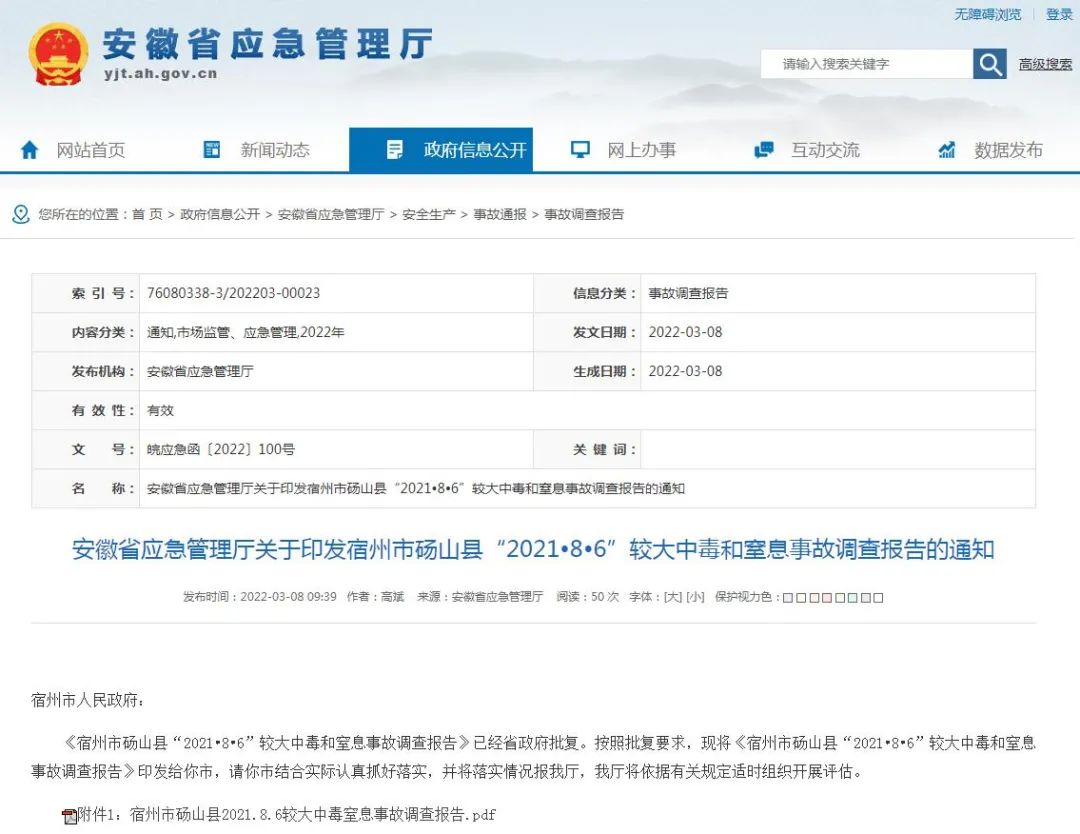Click the 阅读：50 次 read count

click(x=588, y=597)
